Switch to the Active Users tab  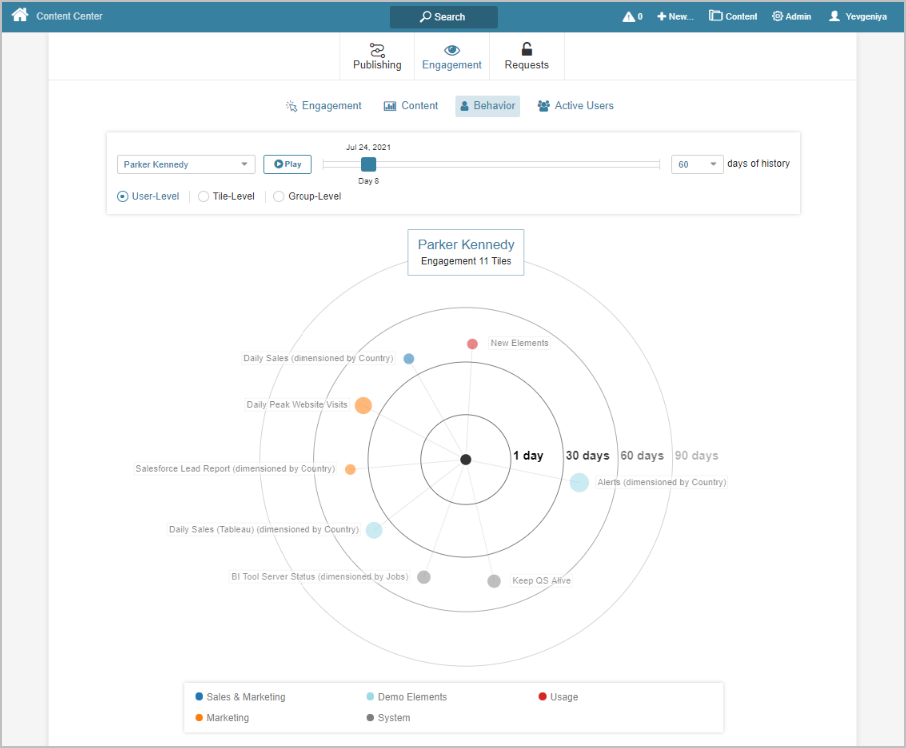click(575, 106)
